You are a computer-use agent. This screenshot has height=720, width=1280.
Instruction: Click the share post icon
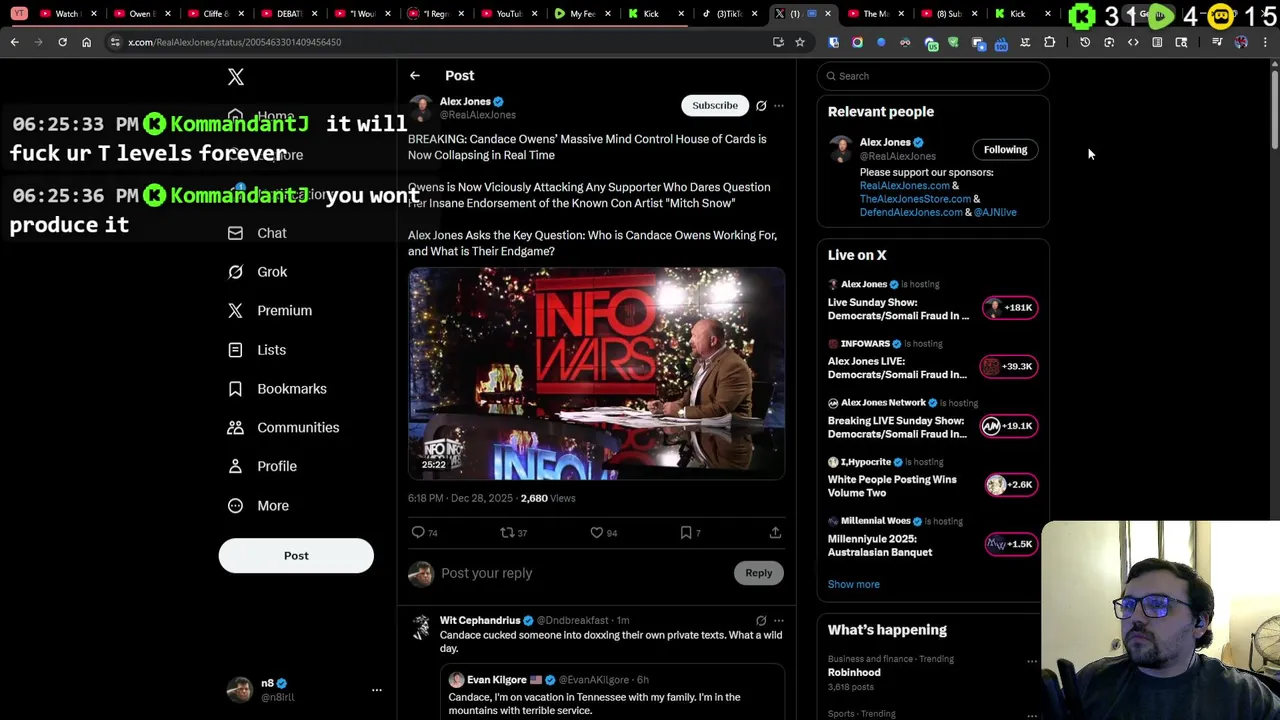point(775,533)
